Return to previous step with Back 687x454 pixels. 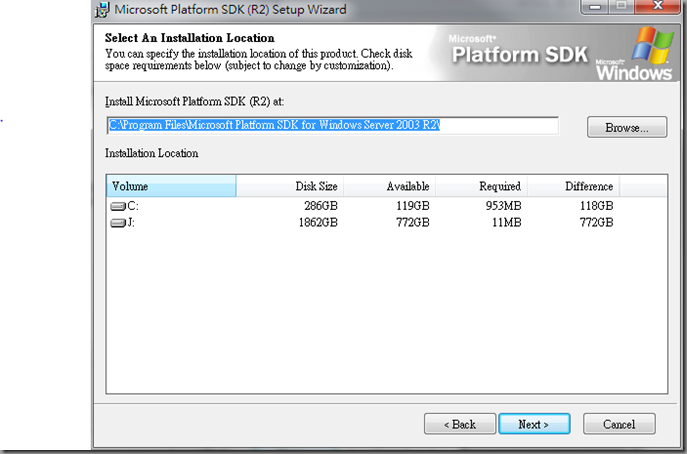(460, 424)
